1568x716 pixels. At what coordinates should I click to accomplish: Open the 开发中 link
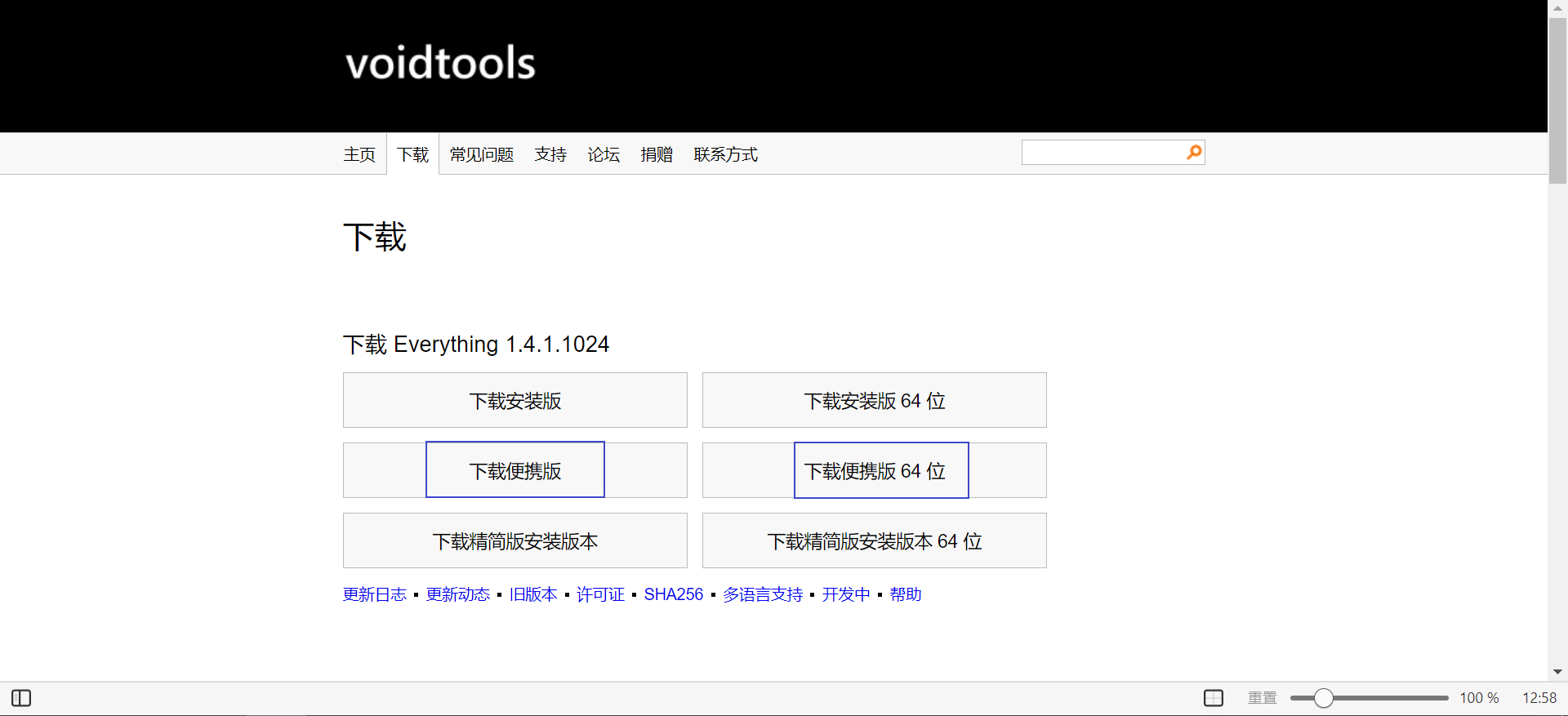click(x=846, y=594)
